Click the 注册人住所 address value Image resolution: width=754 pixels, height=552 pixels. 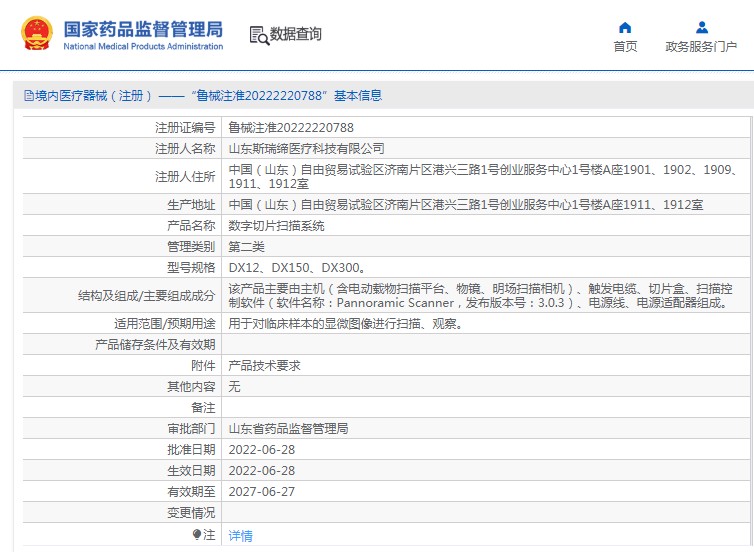point(483,176)
